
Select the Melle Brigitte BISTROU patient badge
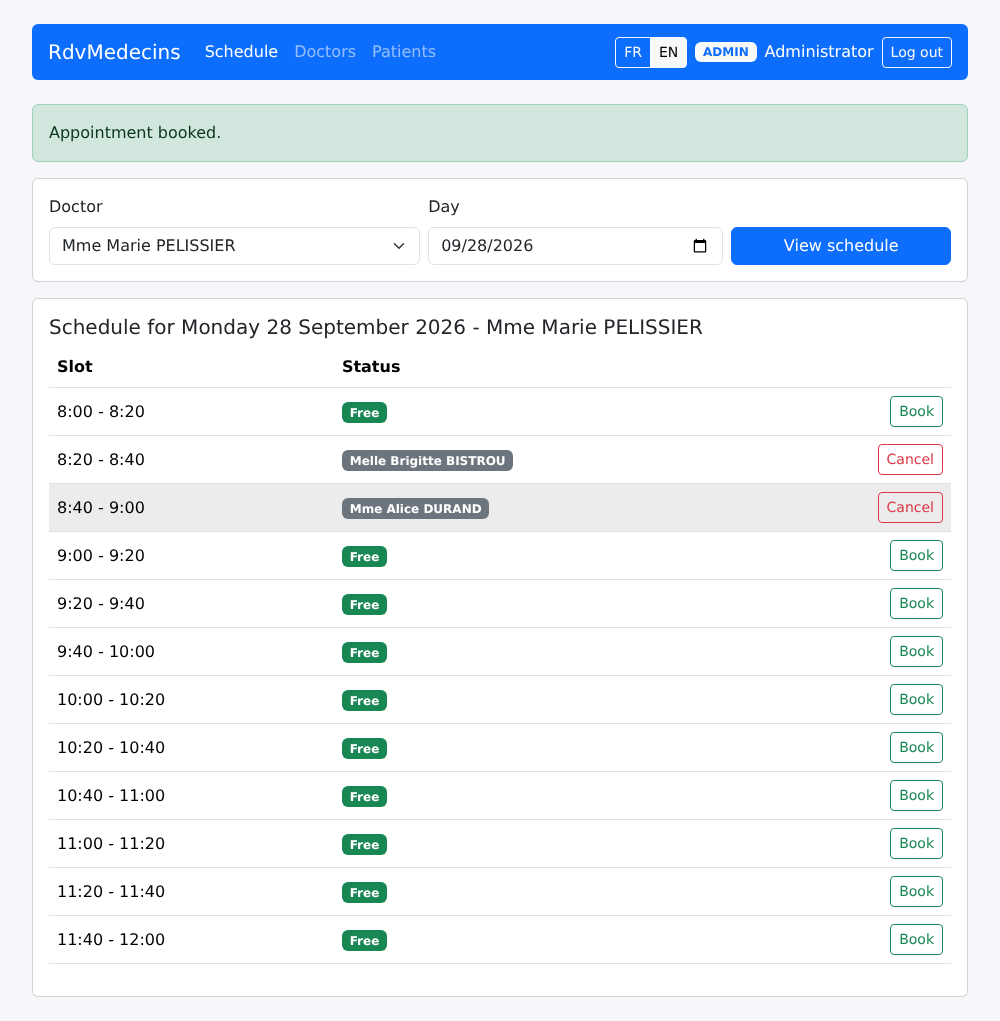[427, 460]
